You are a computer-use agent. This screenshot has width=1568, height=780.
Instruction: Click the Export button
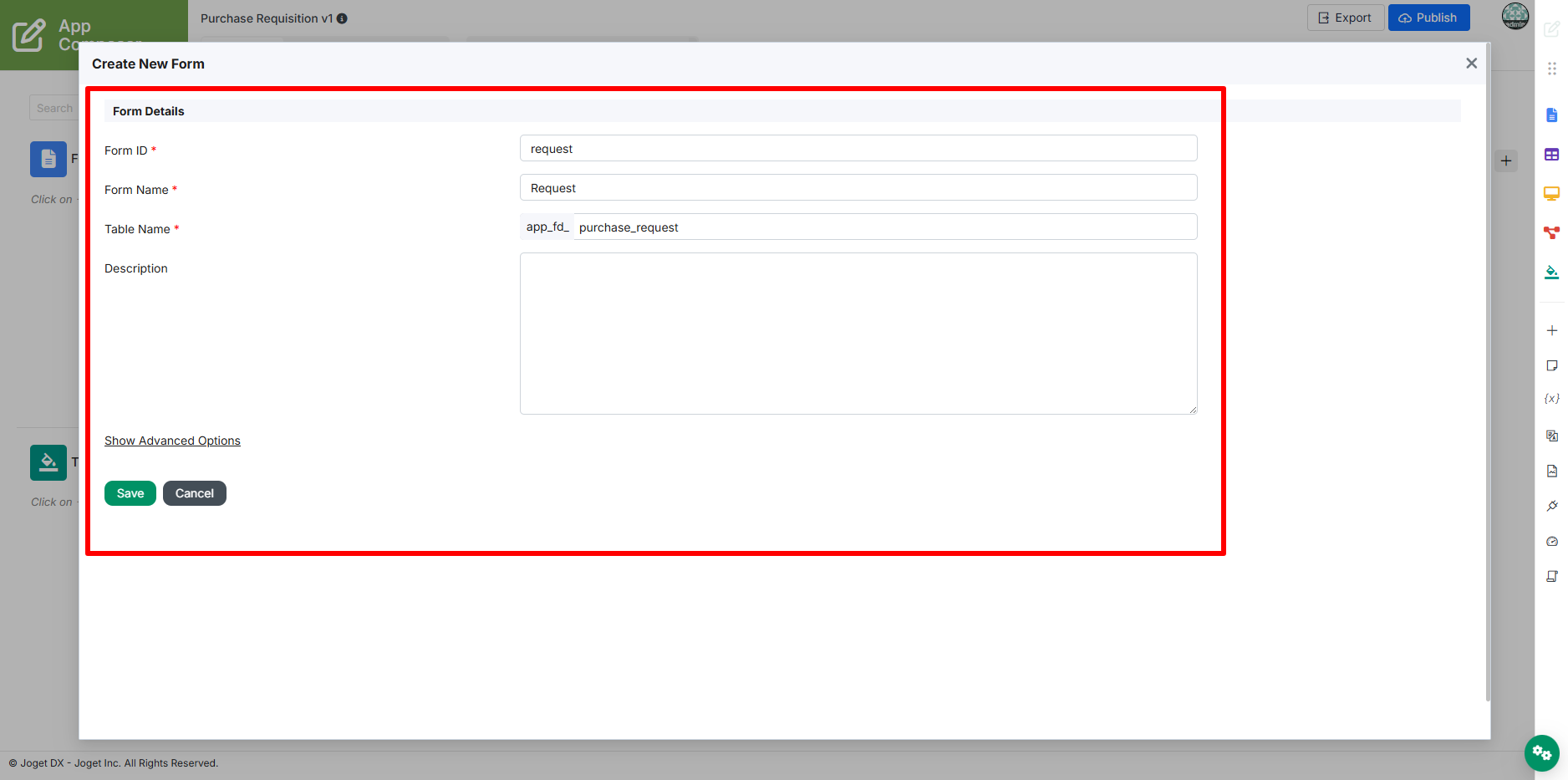(x=1345, y=18)
